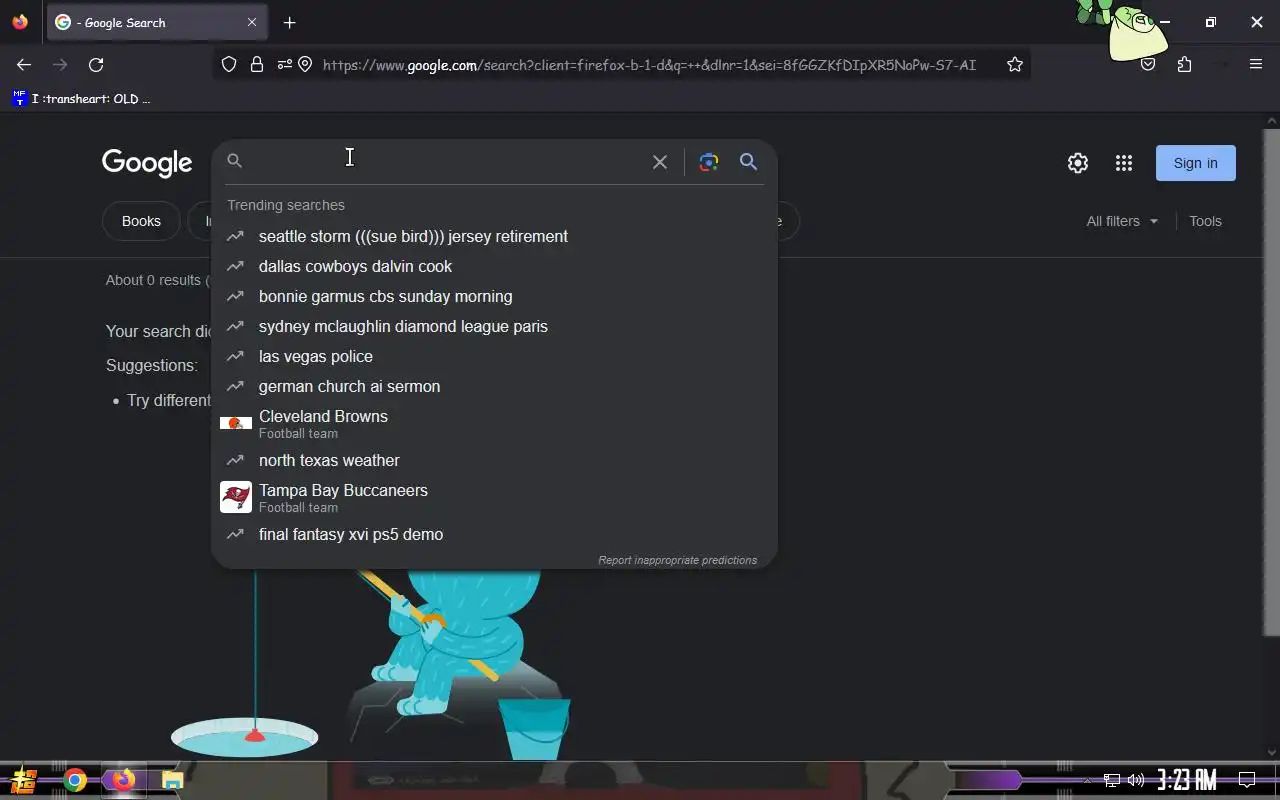Choose the 'las vegas police' suggestion
The height and width of the screenshot is (800, 1280).
[x=494, y=356]
